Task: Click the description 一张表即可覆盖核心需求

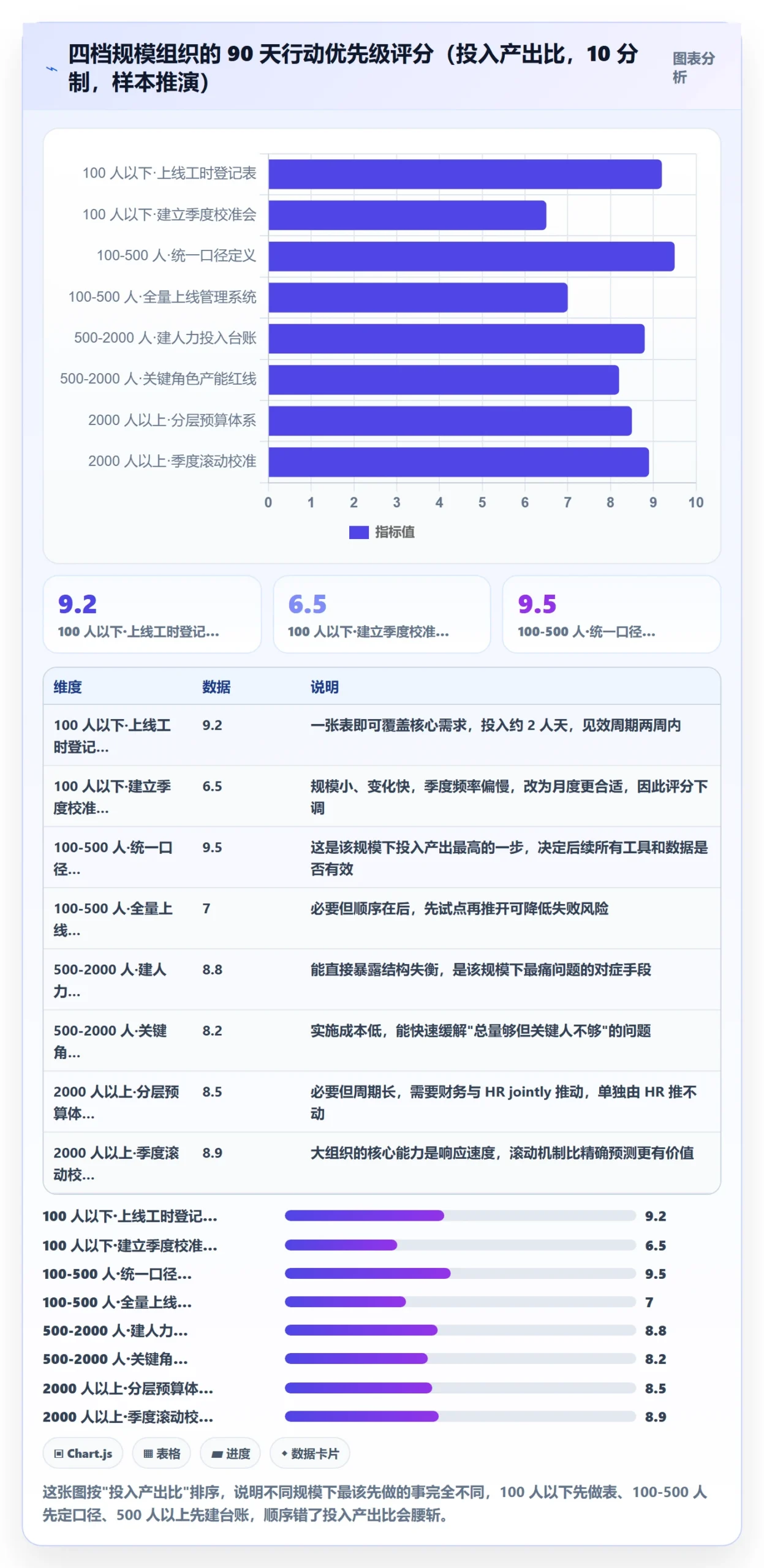Action: [495, 725]
